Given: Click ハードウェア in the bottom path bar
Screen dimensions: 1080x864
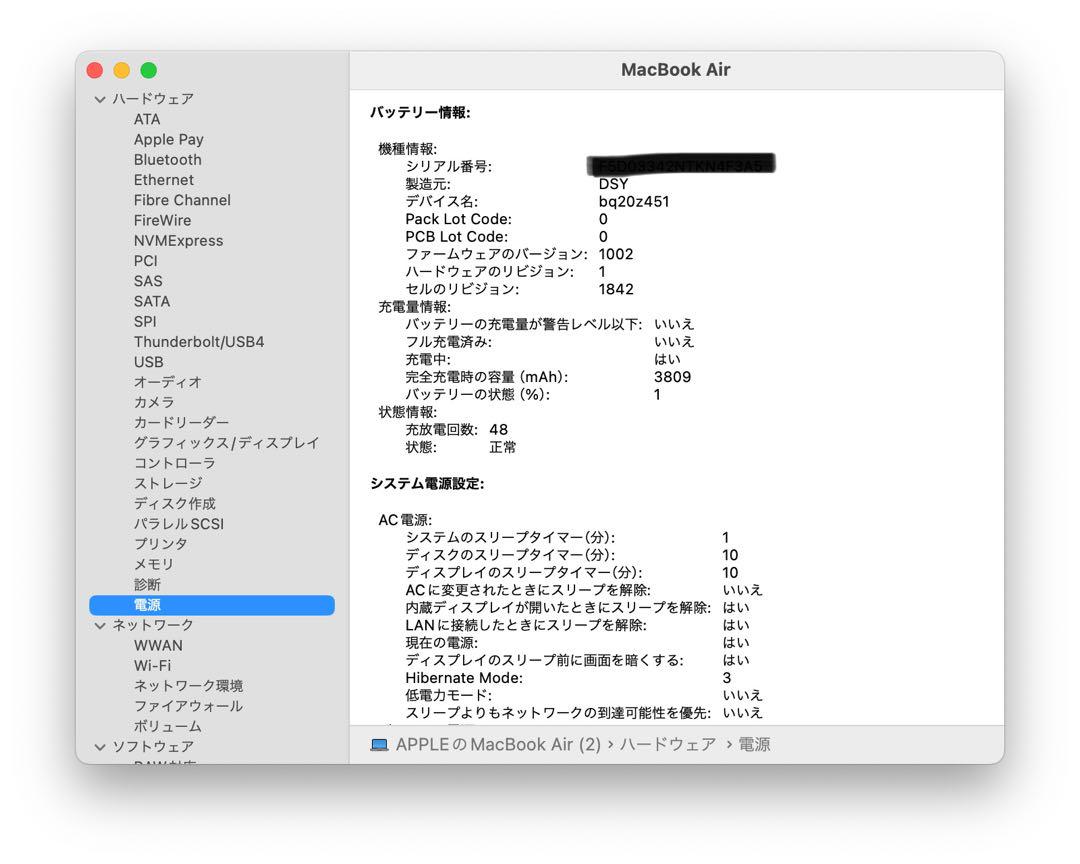Looking at the screenshot, I should click(668, 745).
